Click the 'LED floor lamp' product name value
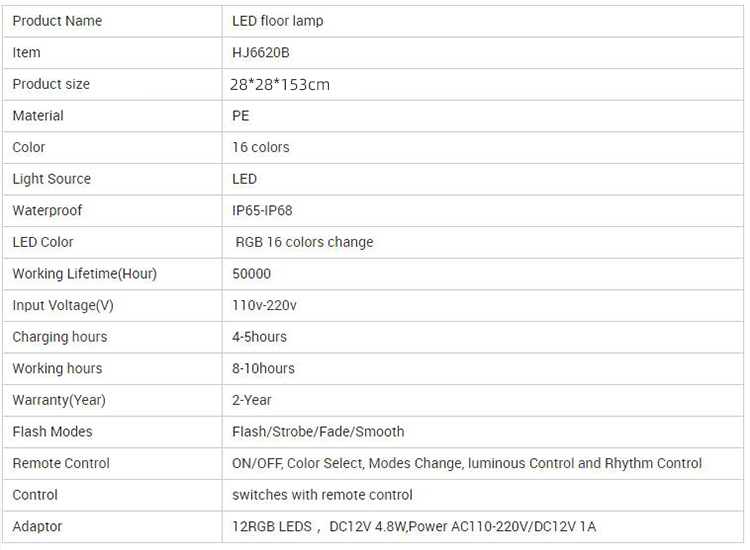 (277, 21)
